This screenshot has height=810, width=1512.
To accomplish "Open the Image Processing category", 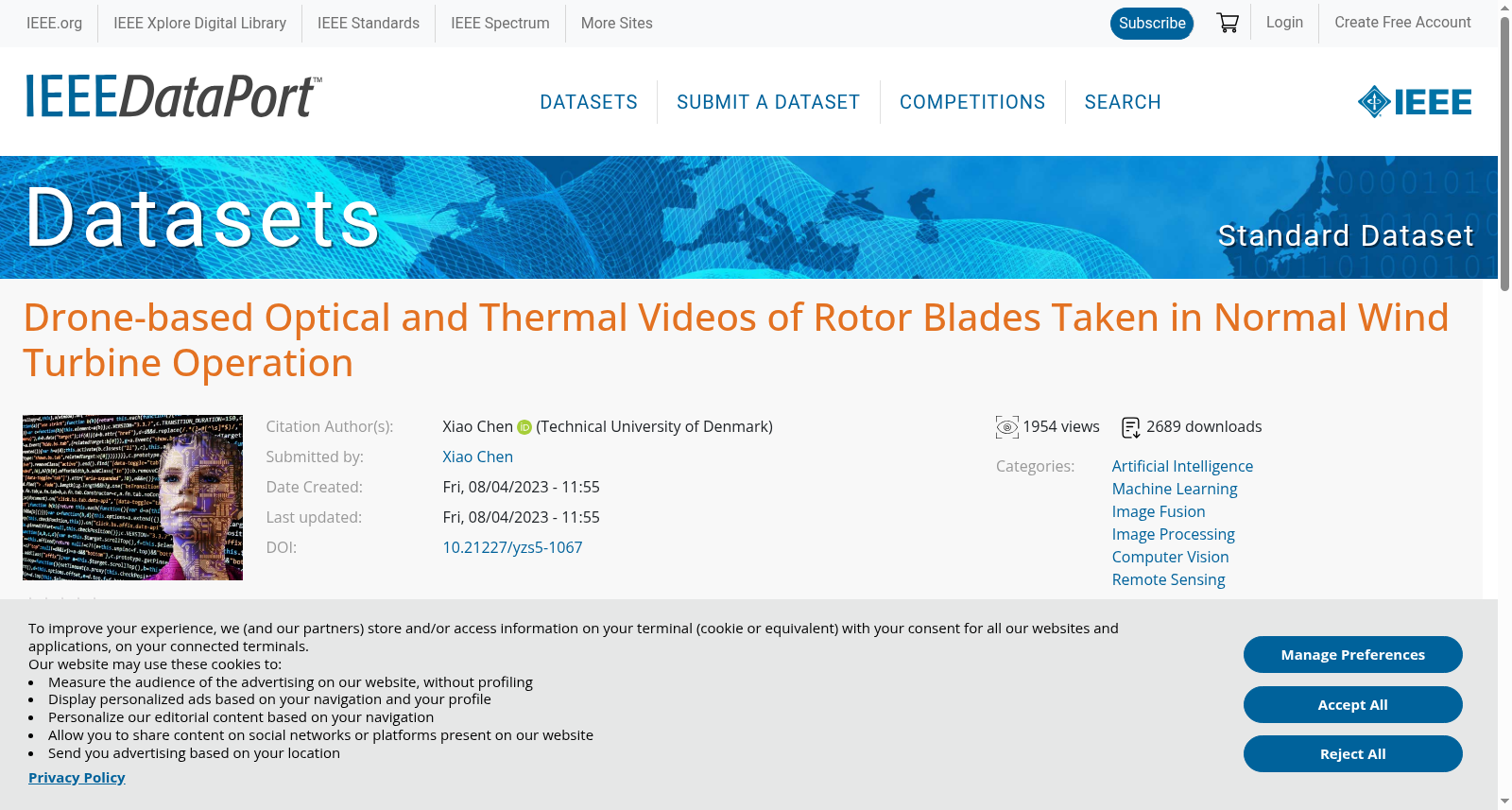I will 1174,534.
